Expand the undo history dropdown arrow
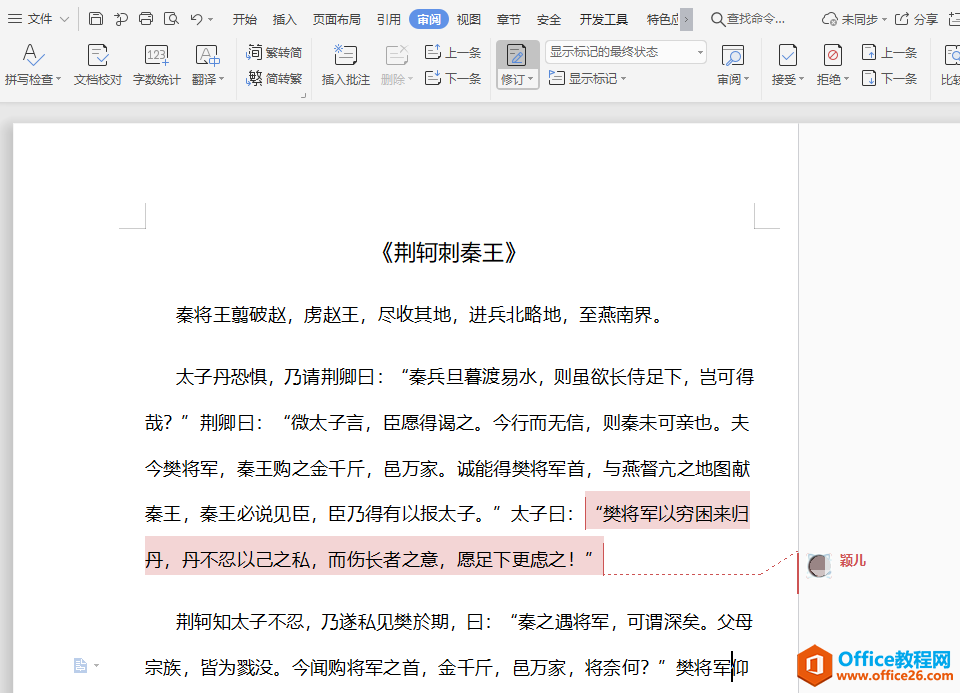The image size is (960, 693). point(211,20)
